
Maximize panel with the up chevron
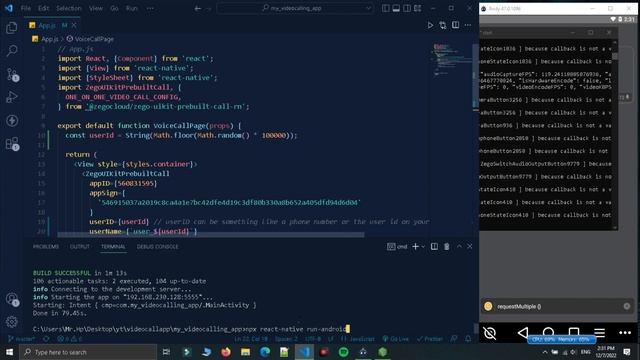[x=459, y=247]
